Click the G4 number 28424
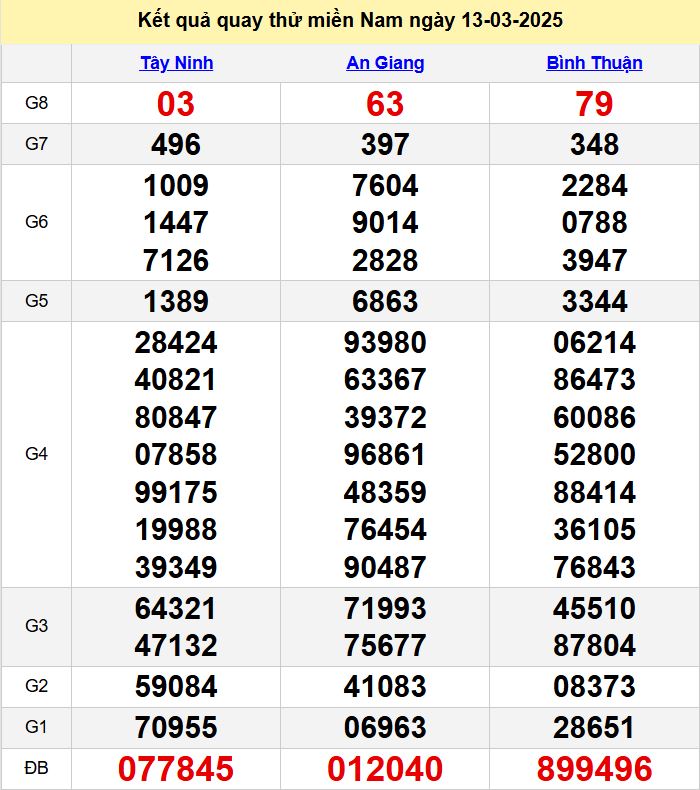This screenshot has width=700, height=790. [x=176, y=343]
